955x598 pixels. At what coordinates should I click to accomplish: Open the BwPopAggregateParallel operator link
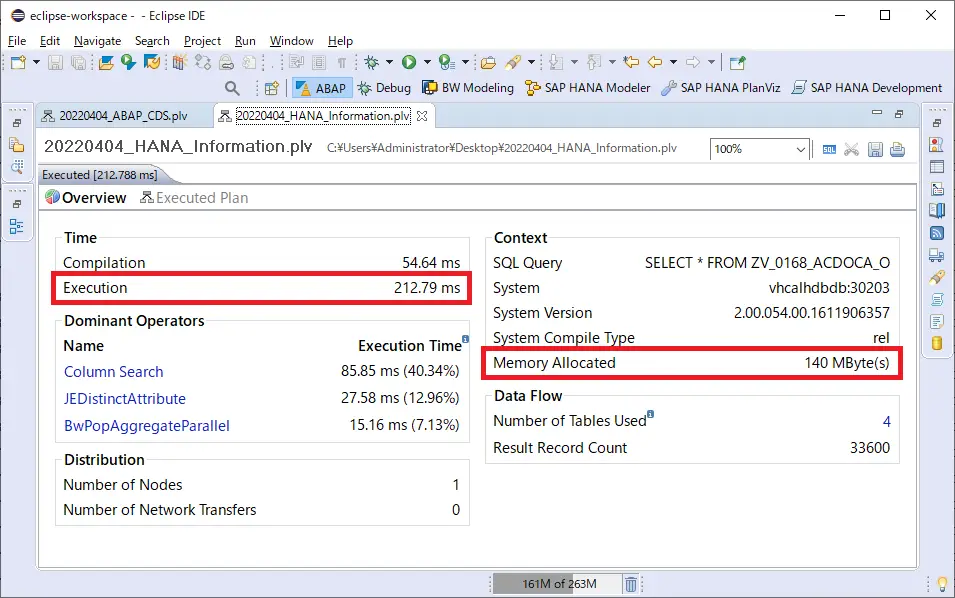tap(147, 426)
